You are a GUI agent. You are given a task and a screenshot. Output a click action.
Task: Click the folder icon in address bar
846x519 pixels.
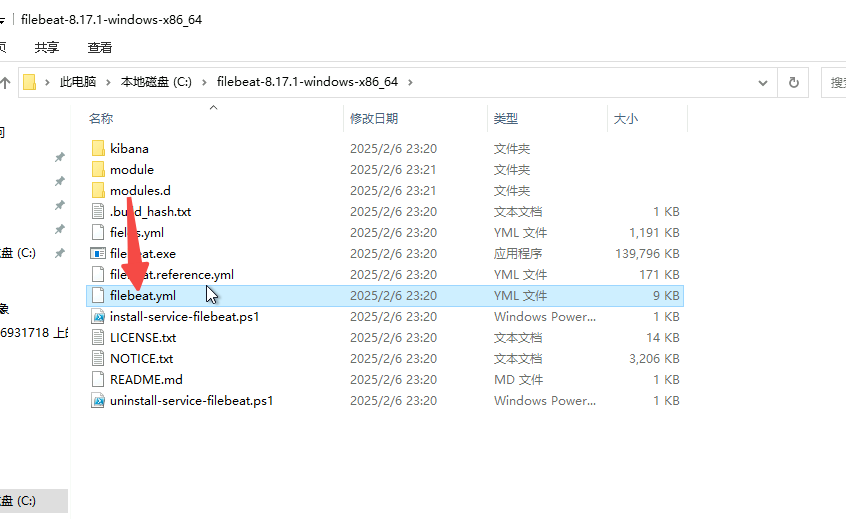(30, 83)
